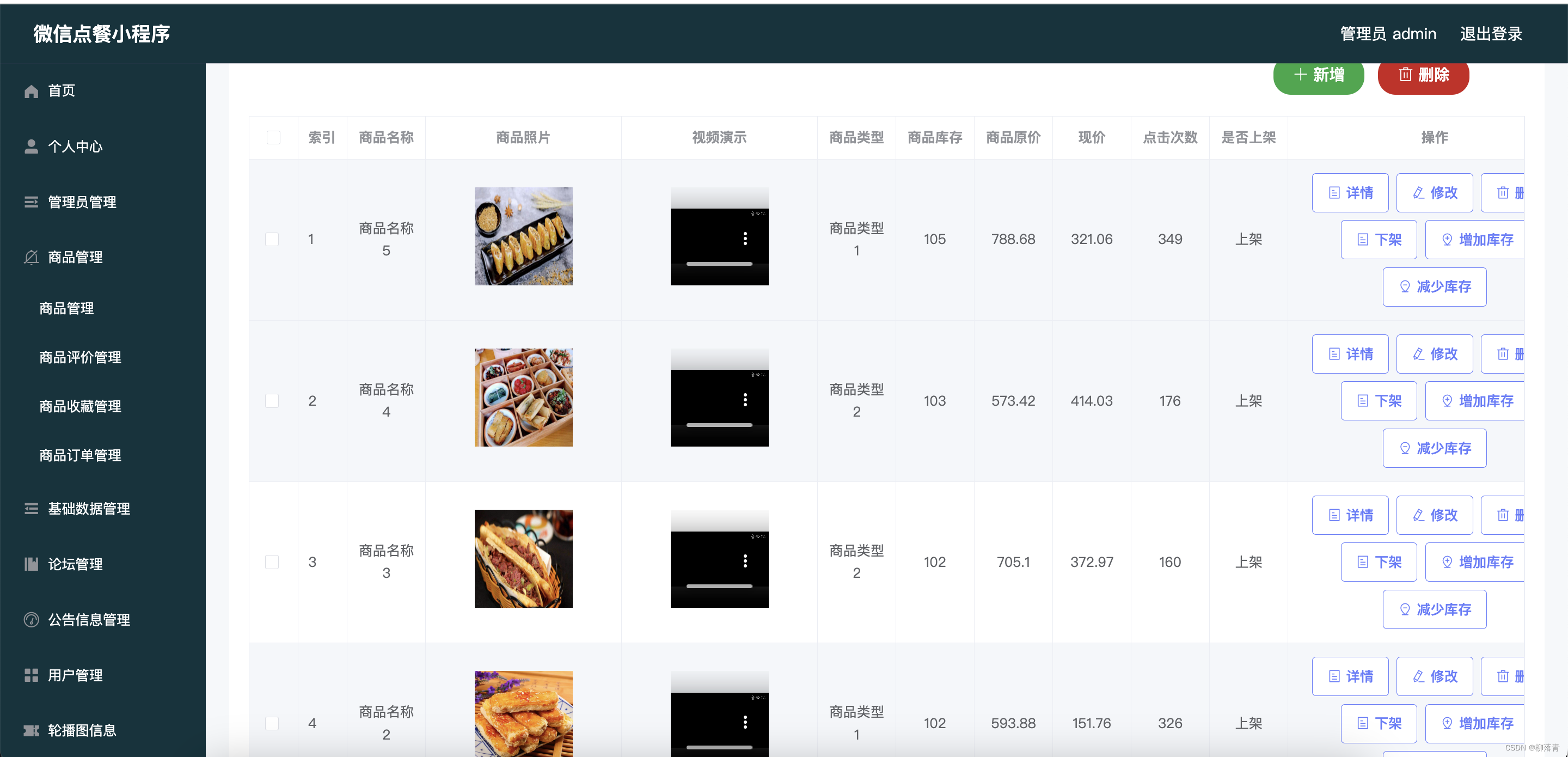This screenshot has height=757, width=1568.
Task: Open 详情 for 商品名称 5
Action: 1350,192
